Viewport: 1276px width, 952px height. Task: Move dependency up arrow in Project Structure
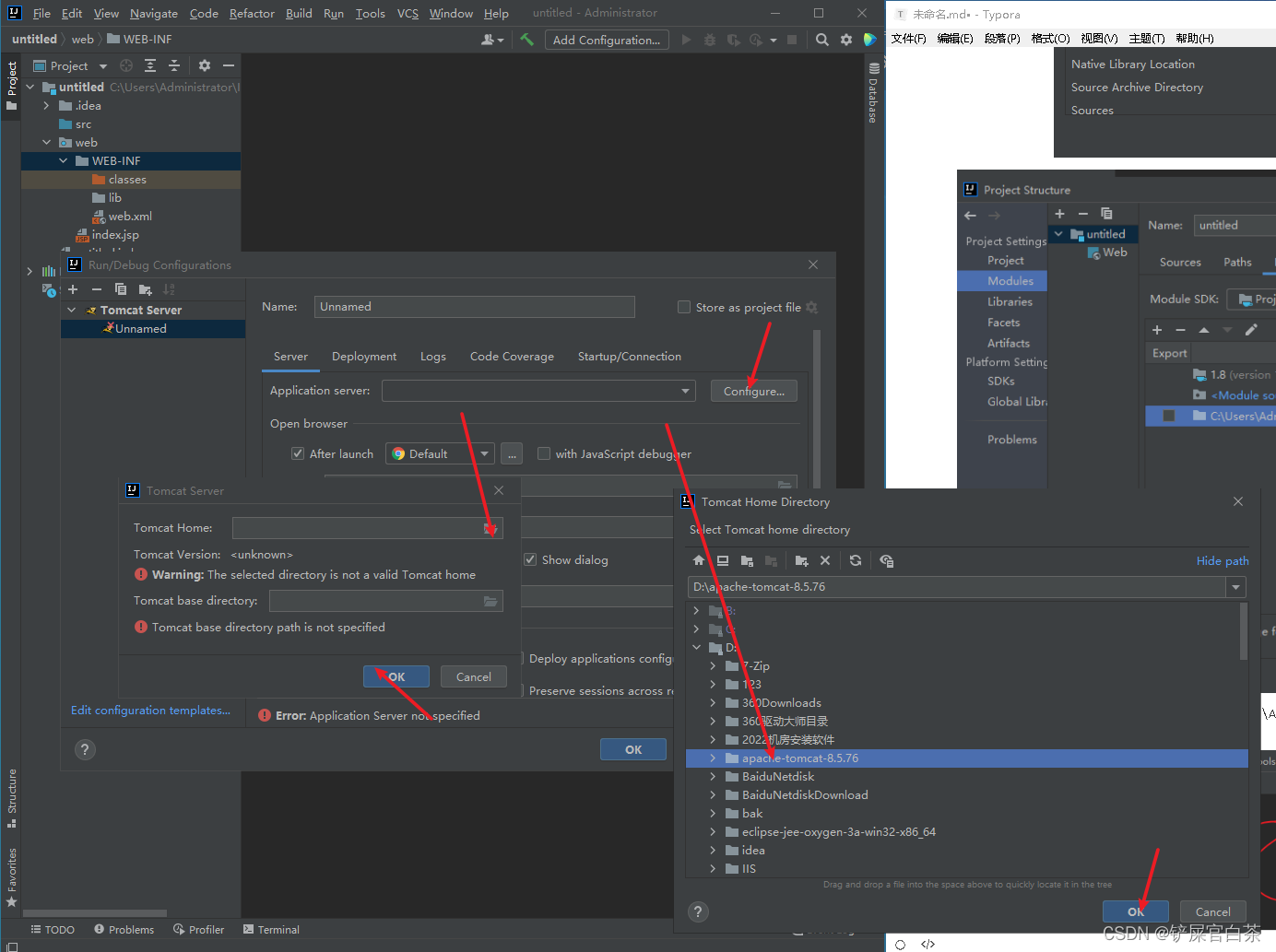1203,330
